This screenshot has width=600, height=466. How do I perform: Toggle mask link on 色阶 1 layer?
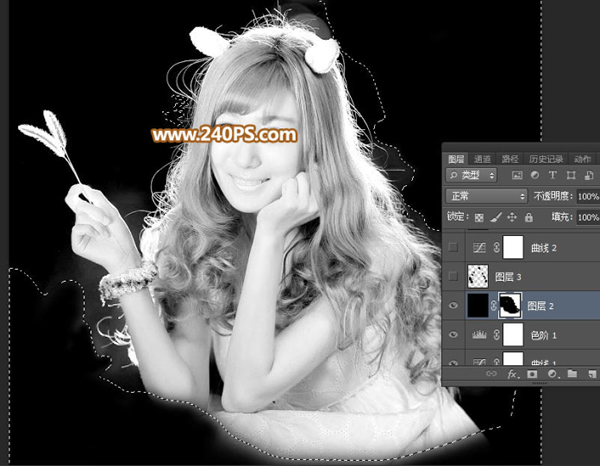[x=496, y=335]
